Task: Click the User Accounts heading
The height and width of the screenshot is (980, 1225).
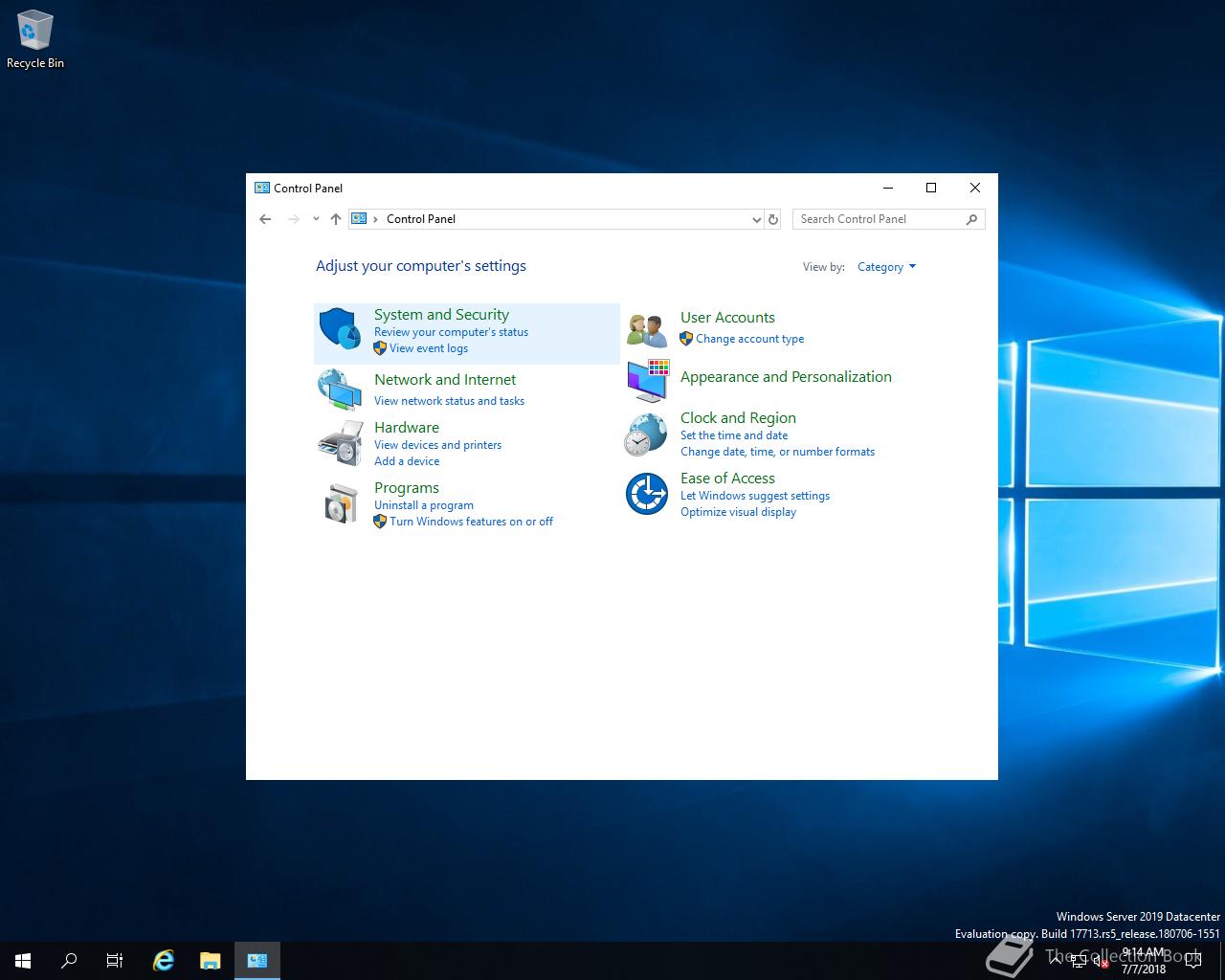Action: tap(727, 318)
